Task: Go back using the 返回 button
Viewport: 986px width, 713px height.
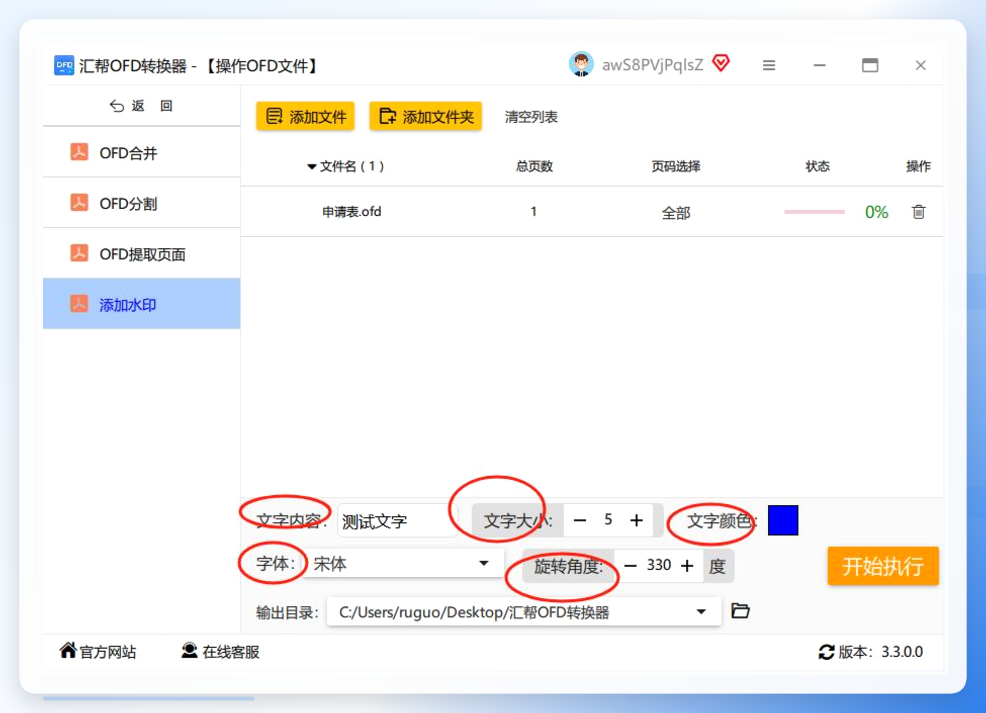Action: [141, 106]
